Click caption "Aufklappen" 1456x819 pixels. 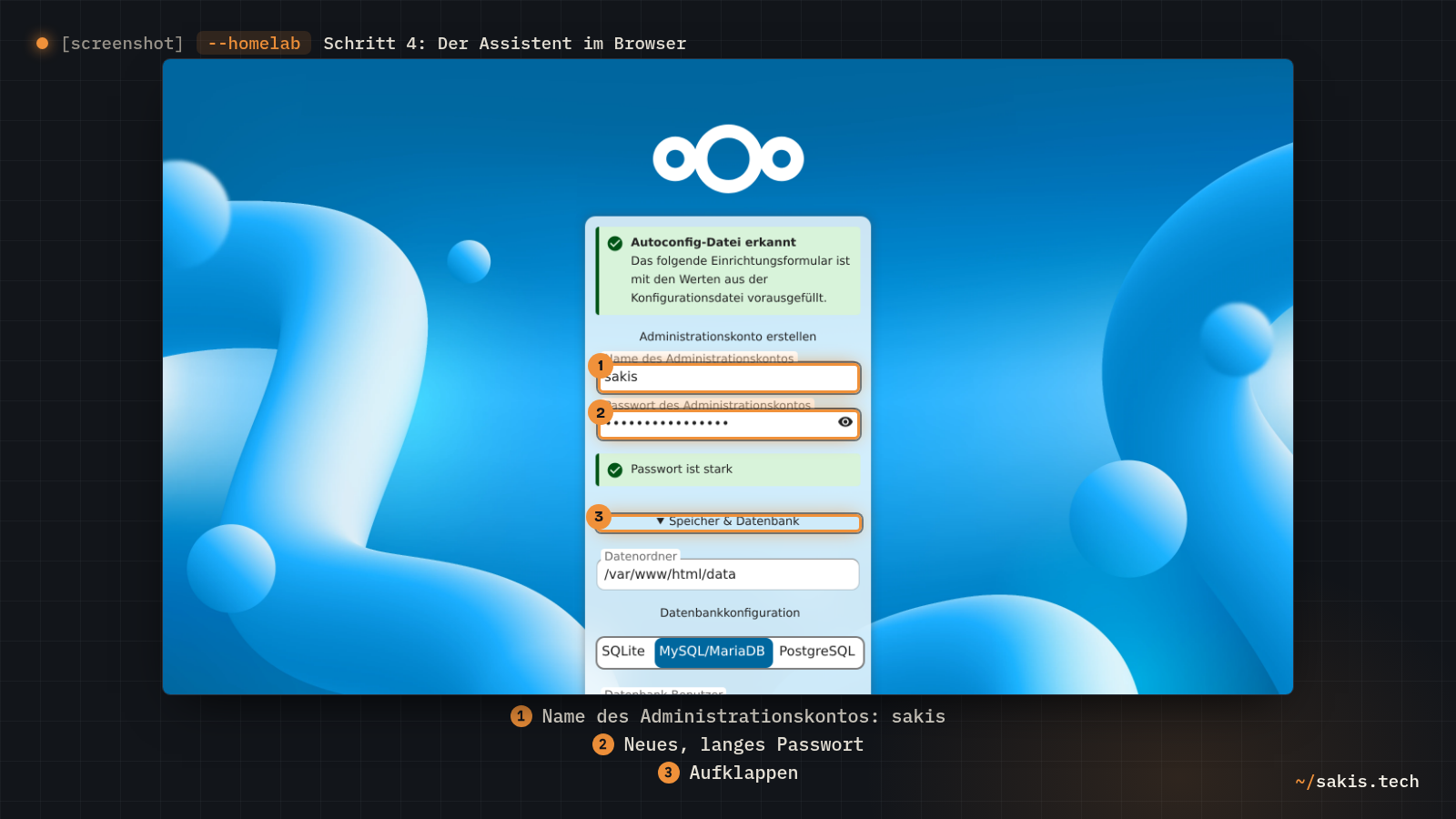pos(743,773)
